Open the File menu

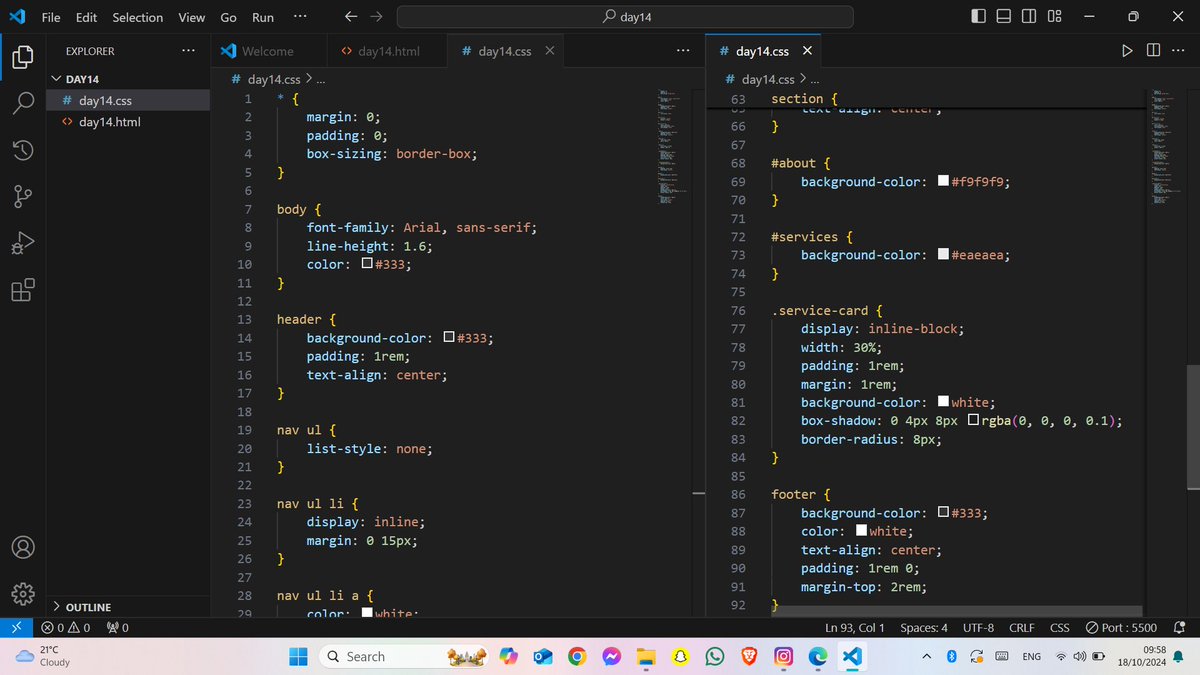pos(51,17)
